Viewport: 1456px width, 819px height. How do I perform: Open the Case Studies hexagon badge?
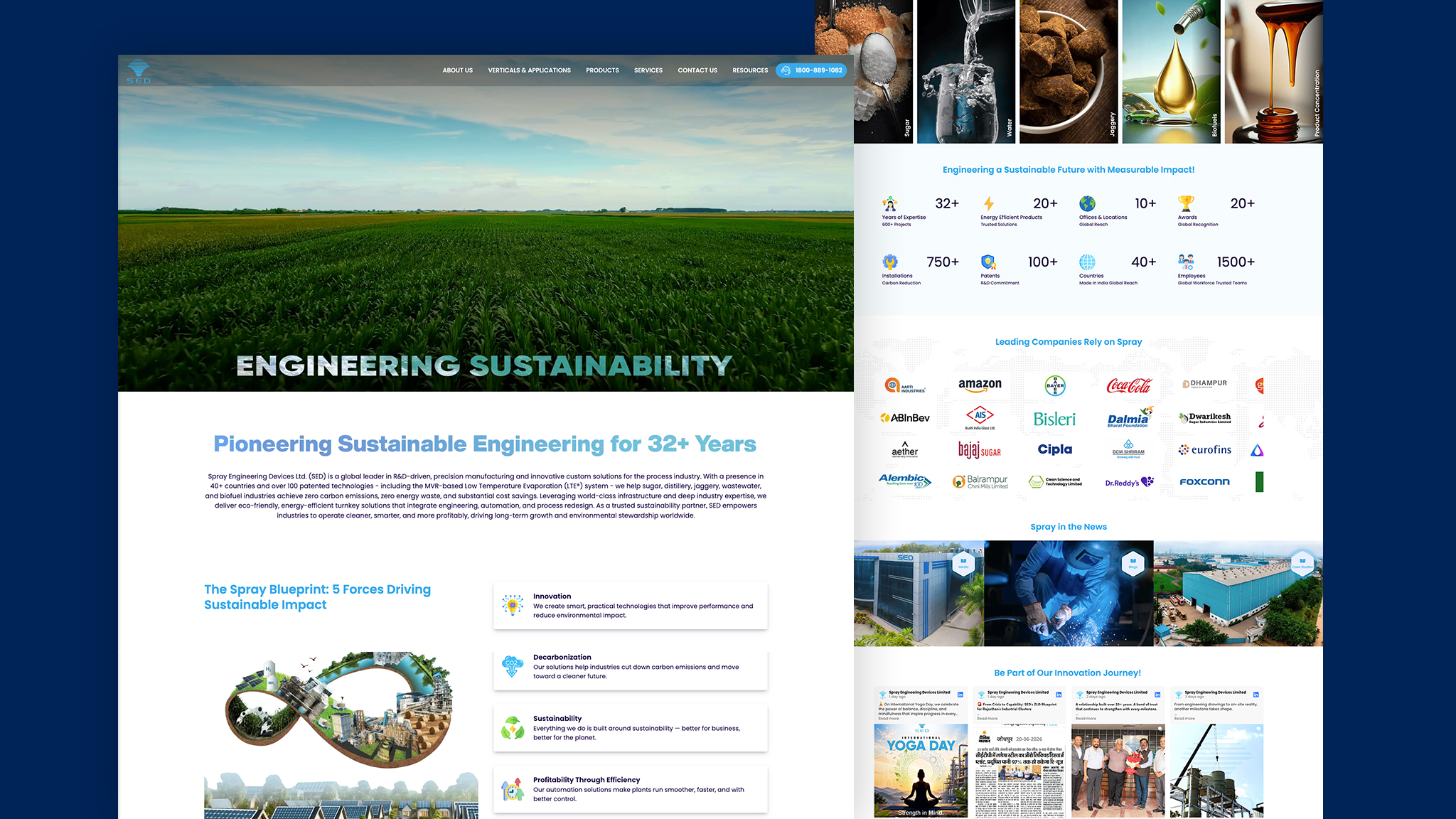point(1302,562)
